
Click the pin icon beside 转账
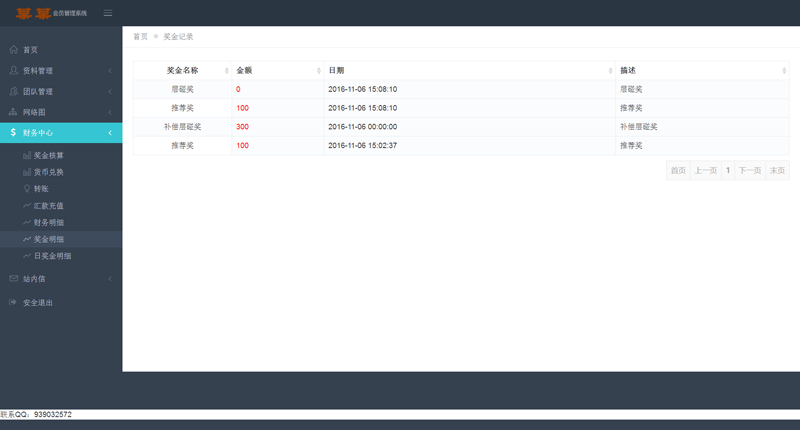(x=27, y=189)
